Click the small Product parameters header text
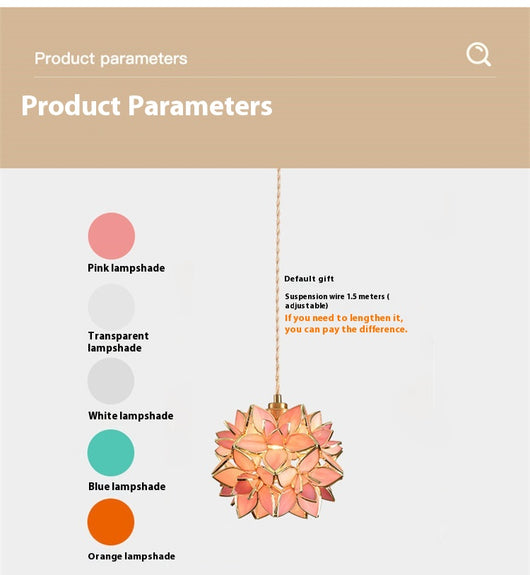 [111, 59]
